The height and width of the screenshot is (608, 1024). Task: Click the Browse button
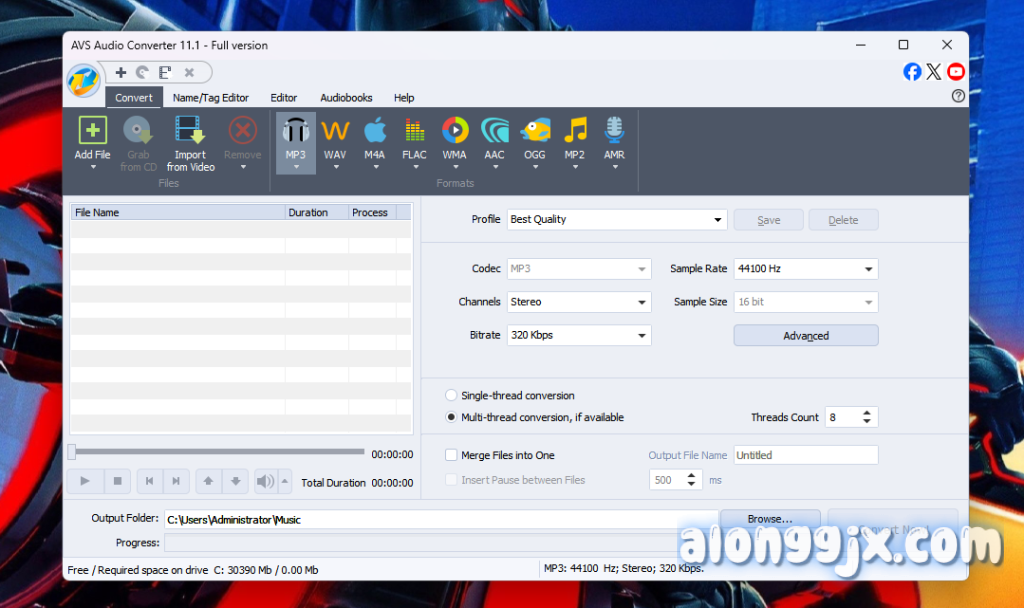pos(769,519)
